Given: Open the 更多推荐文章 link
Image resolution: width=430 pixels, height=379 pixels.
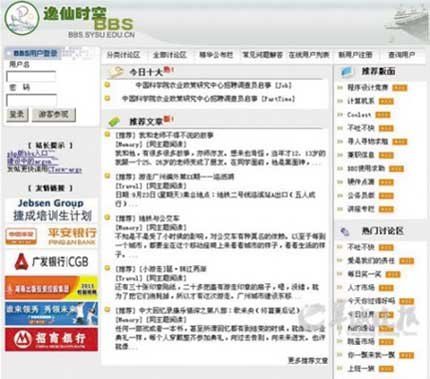Looking at the screenshot, I should pyautogui.click(x=308, y=360).
